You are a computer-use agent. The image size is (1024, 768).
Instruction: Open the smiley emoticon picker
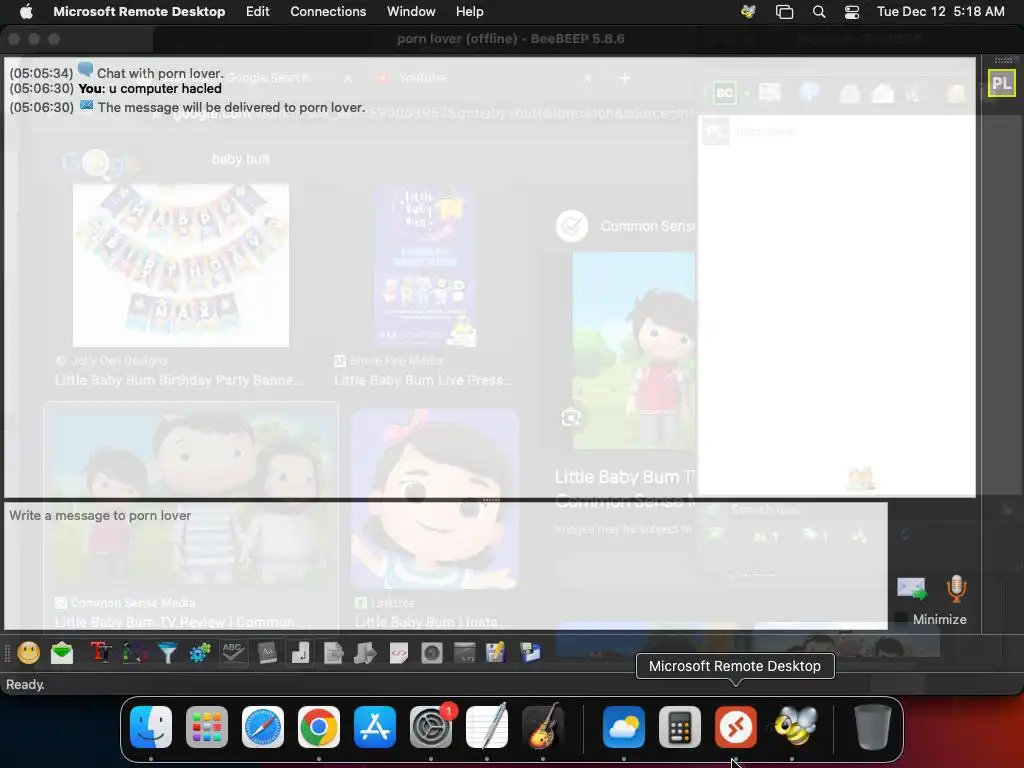click(x=28, y=652)
